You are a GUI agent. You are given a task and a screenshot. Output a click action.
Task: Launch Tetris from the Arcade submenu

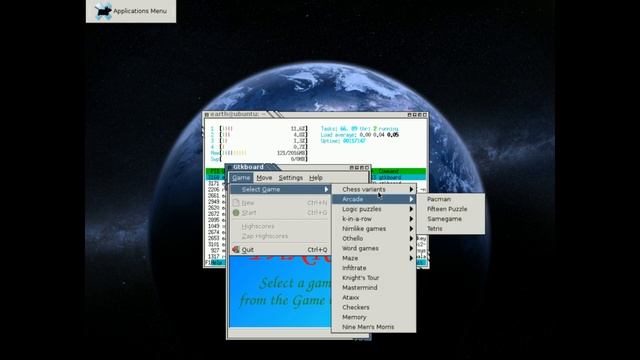(451, 229)
